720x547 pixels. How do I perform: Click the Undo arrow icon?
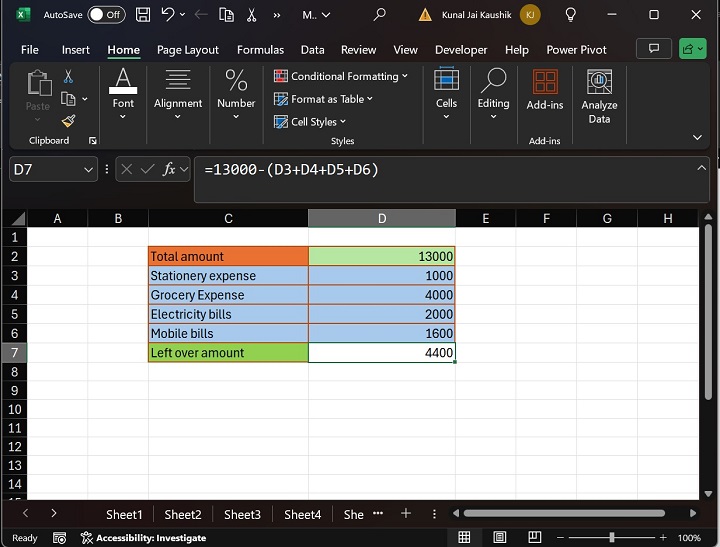pyautogui.click(x=168, y=15)
